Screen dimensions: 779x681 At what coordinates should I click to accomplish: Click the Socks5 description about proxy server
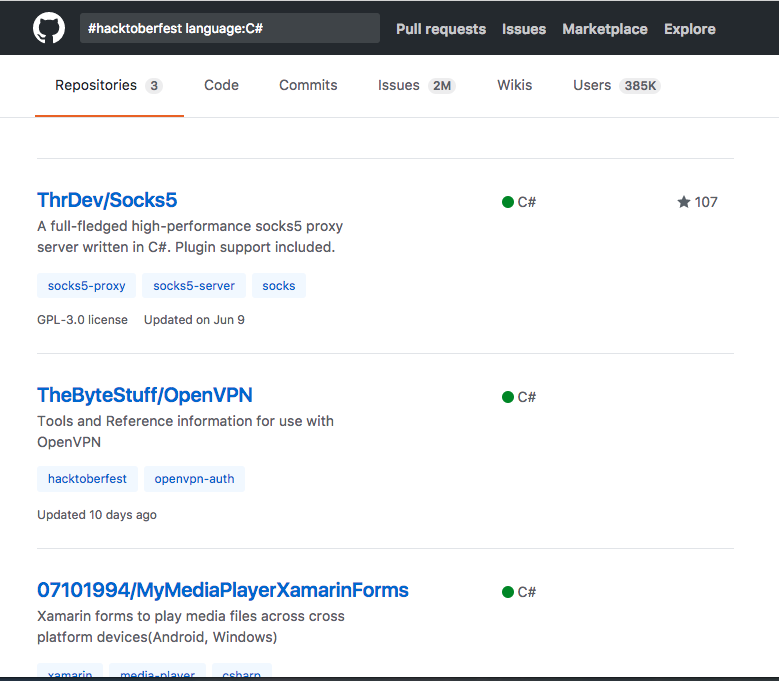click(190, 236)
